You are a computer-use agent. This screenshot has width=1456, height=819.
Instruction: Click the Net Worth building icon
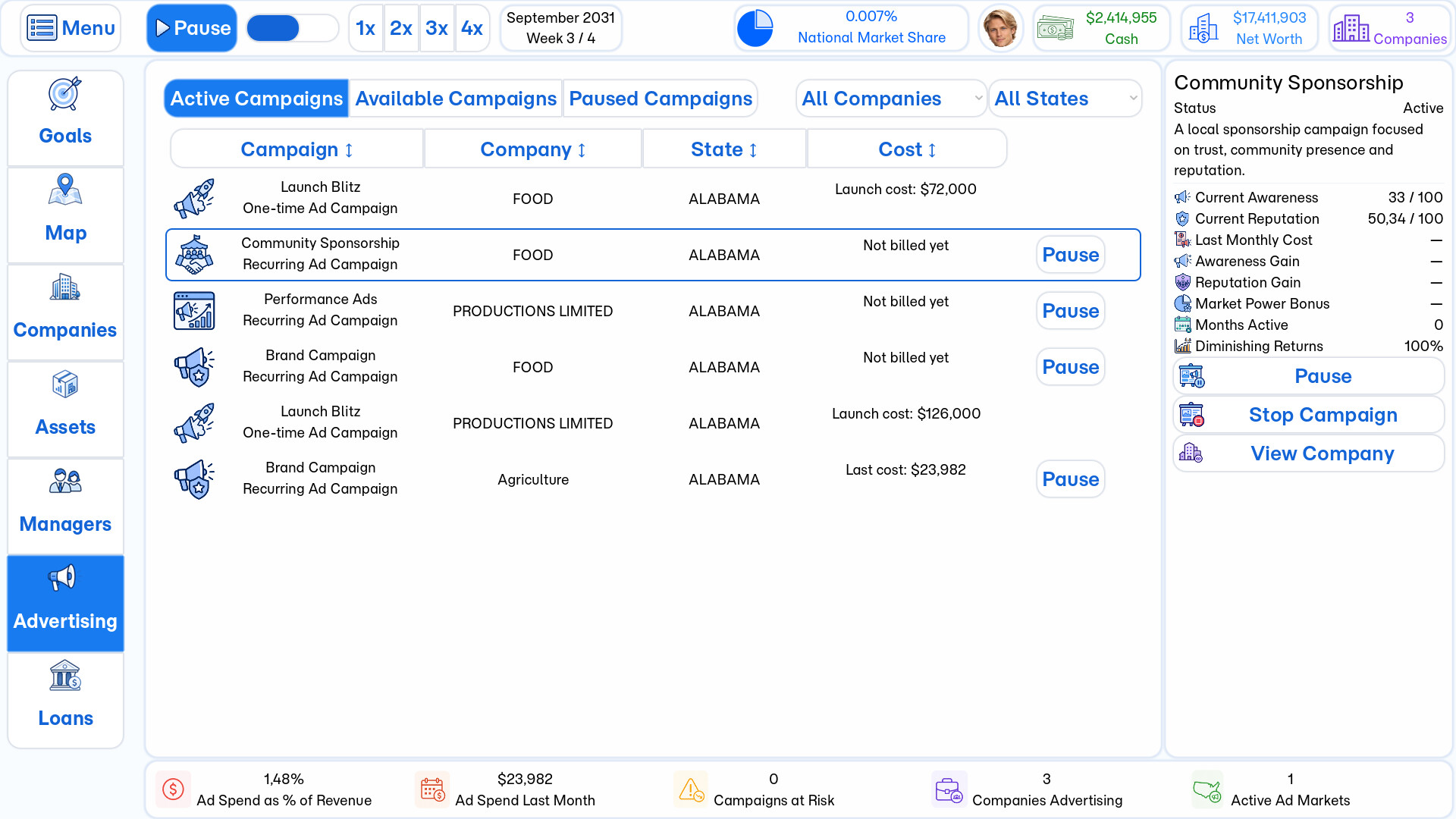click(1203, 28)
